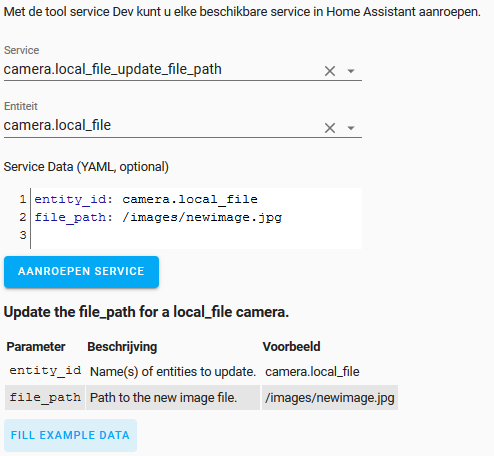Click the 'Entiteit' field label
Screen dimensions: 494x456
click(21, 106)
